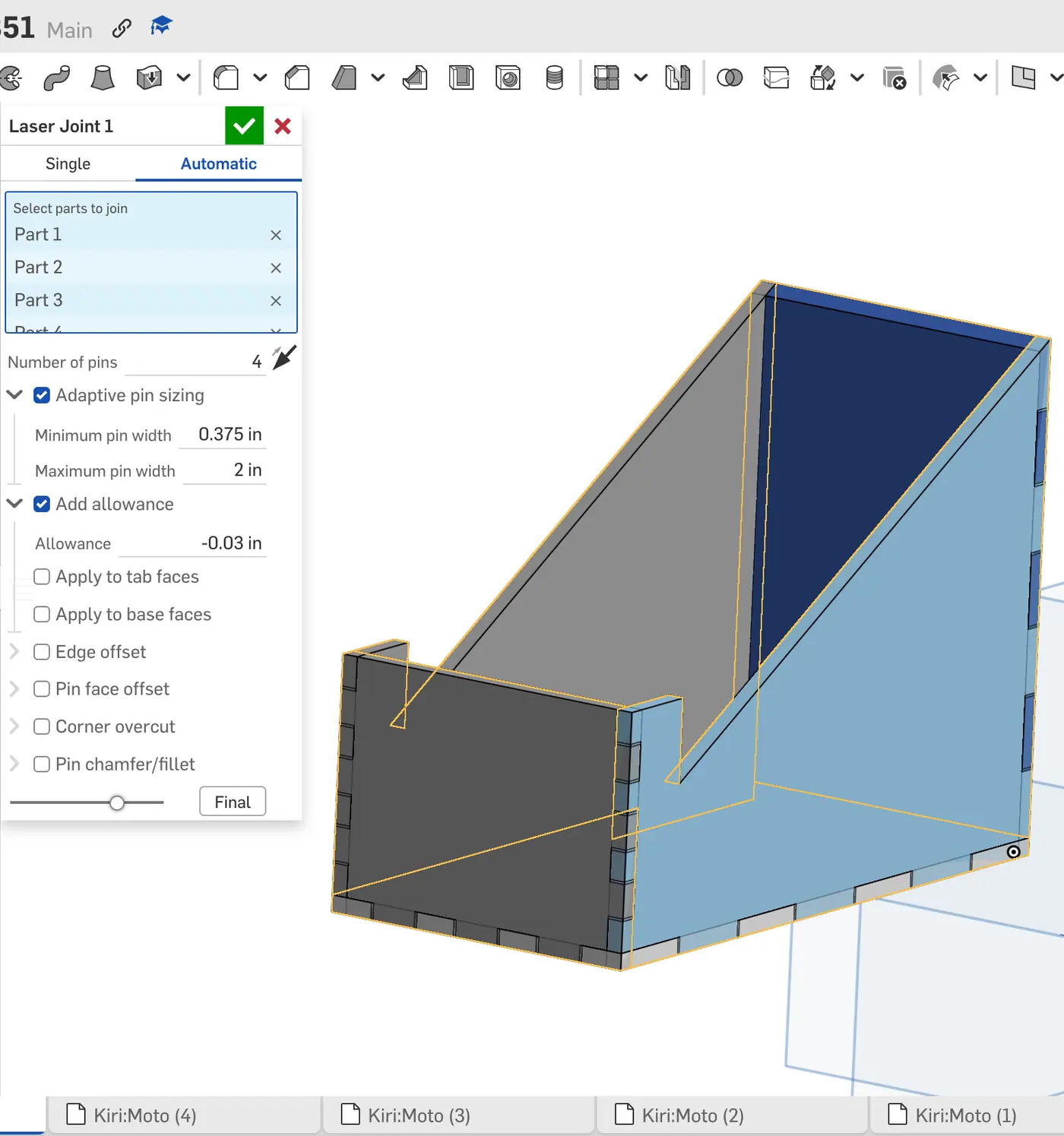The image size is (1064, 1136).
Task: Select the Draft tool
Action: (x=344, y=78)
